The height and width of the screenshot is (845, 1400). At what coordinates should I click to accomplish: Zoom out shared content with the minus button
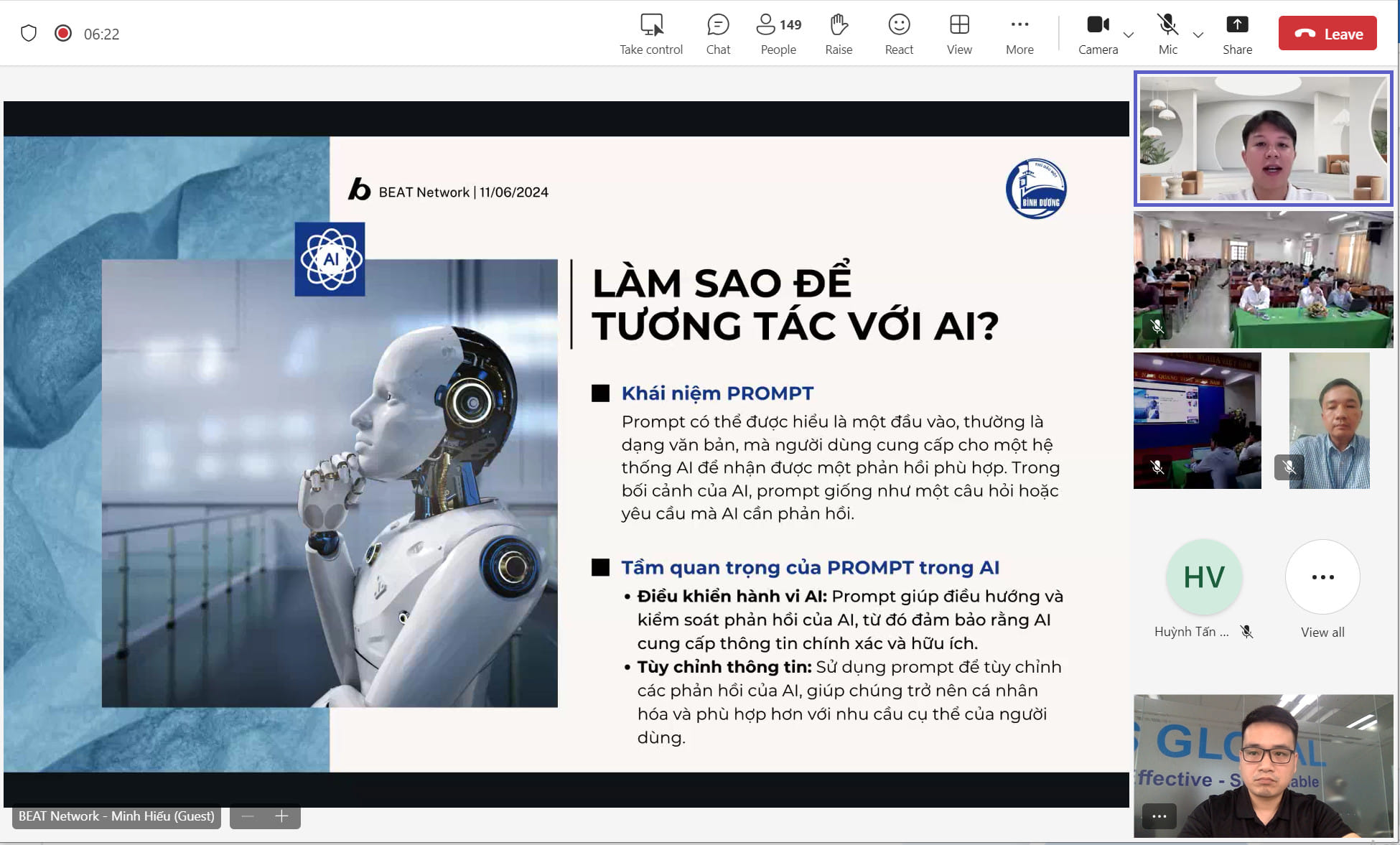[x=248, y=816]
